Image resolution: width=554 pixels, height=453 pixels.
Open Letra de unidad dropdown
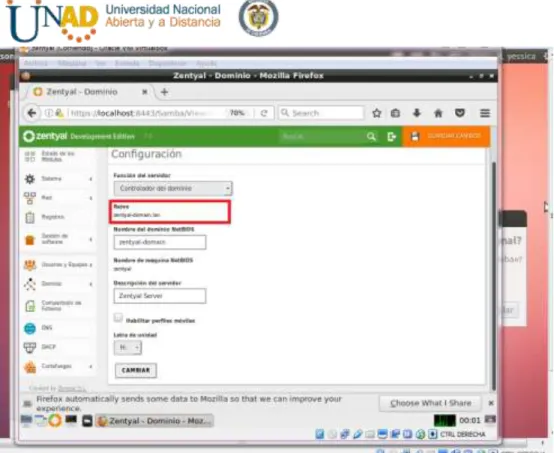[128, 348]
